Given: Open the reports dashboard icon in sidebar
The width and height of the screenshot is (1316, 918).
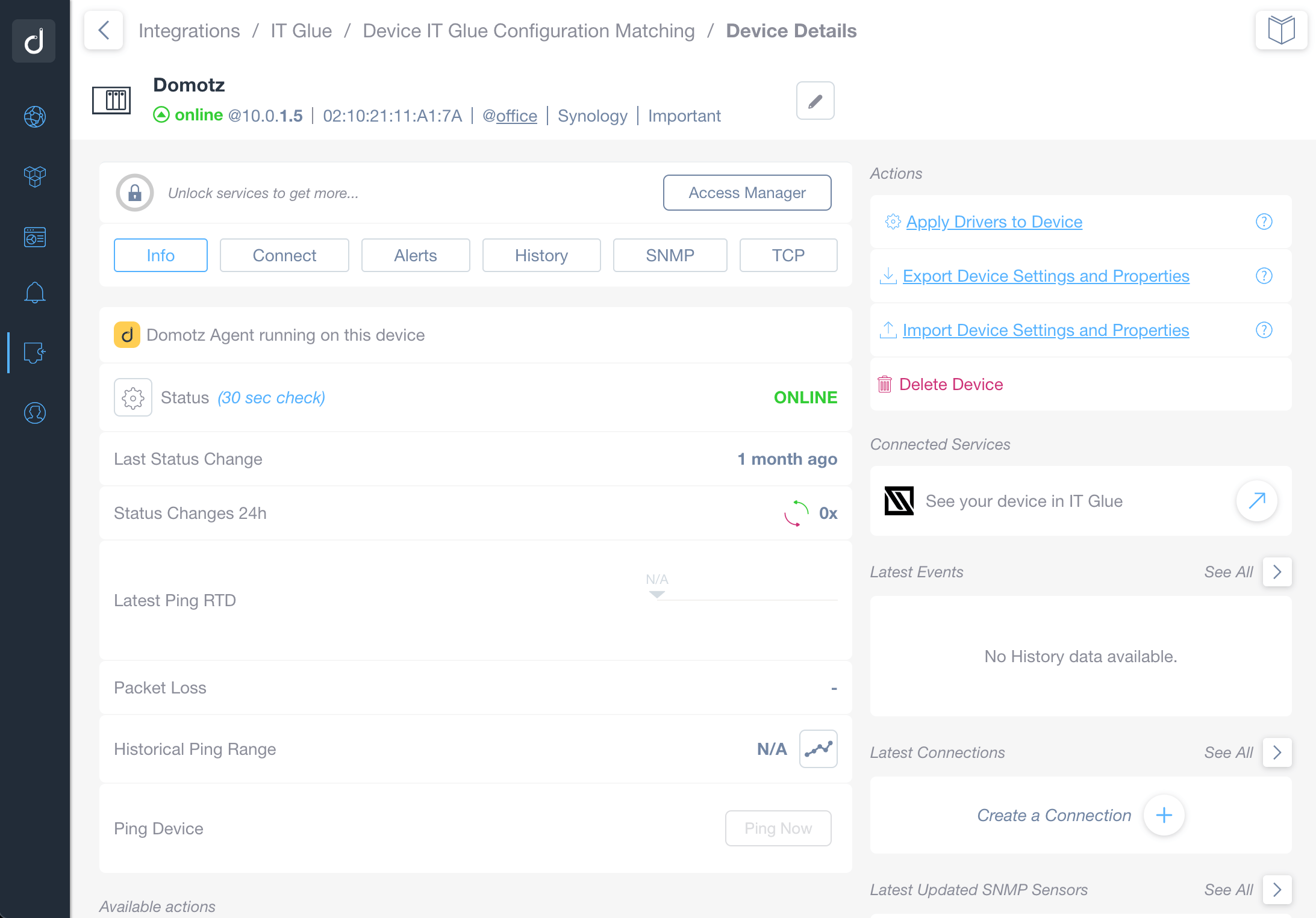Looking at the screenshot, I should coord(34,237).
